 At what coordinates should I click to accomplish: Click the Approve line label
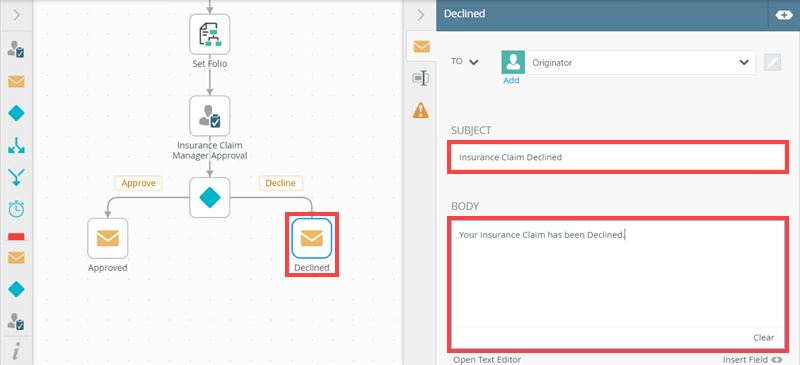pos(138,183)
